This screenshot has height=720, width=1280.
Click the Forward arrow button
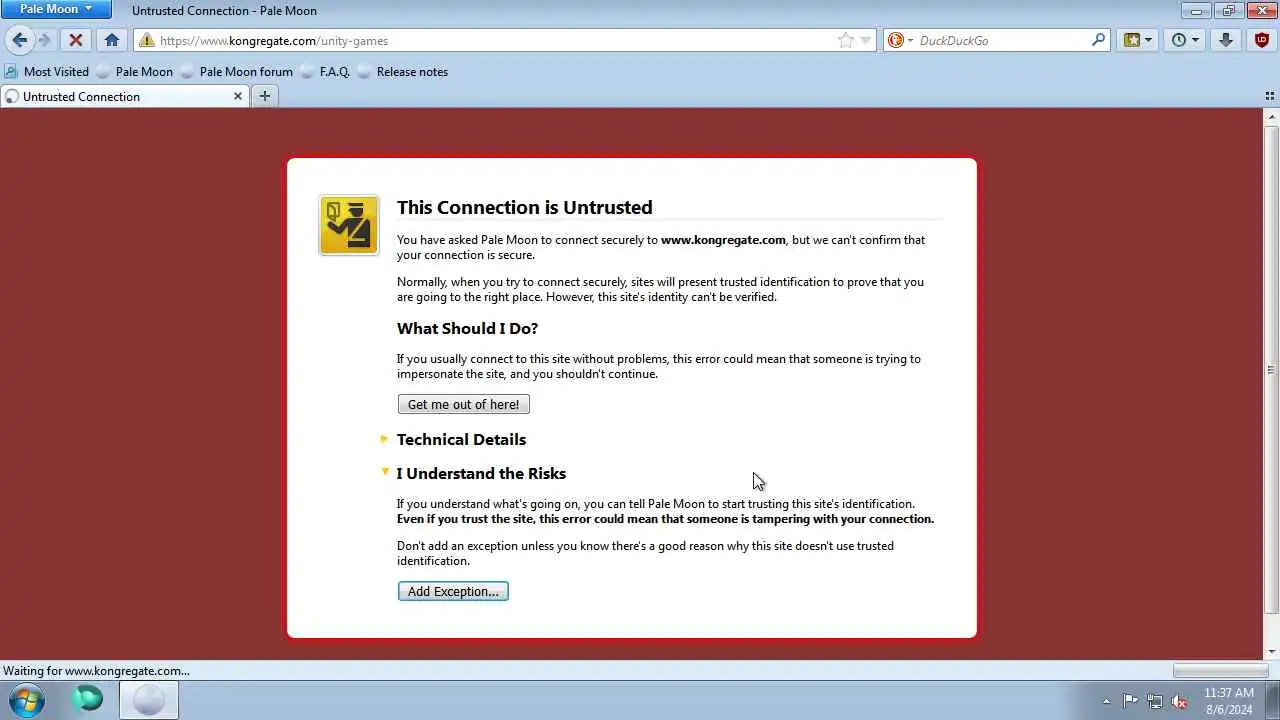[x=44, y=40]
